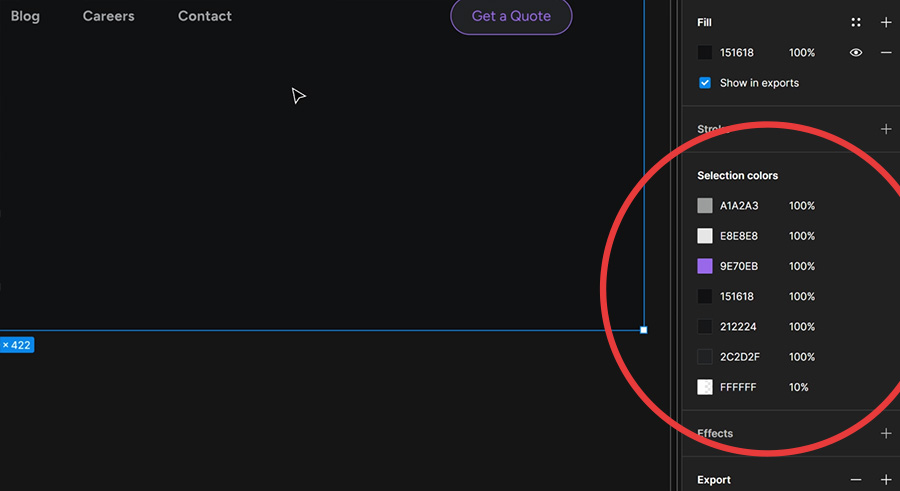The image size is (900, 491).
Task: Edit opacity of the 9E70EB color
Action: tap(802, 266)
